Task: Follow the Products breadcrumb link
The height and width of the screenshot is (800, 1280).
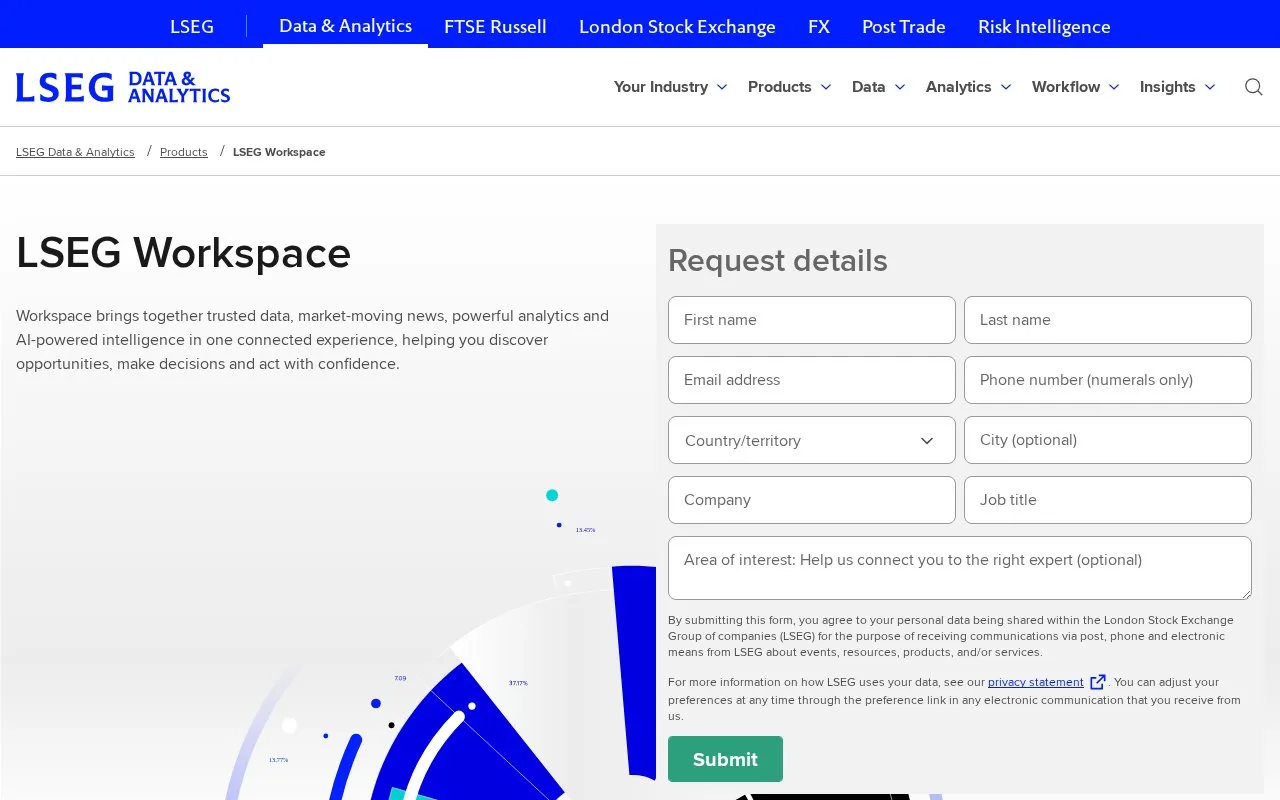Action: click(184, 152)
